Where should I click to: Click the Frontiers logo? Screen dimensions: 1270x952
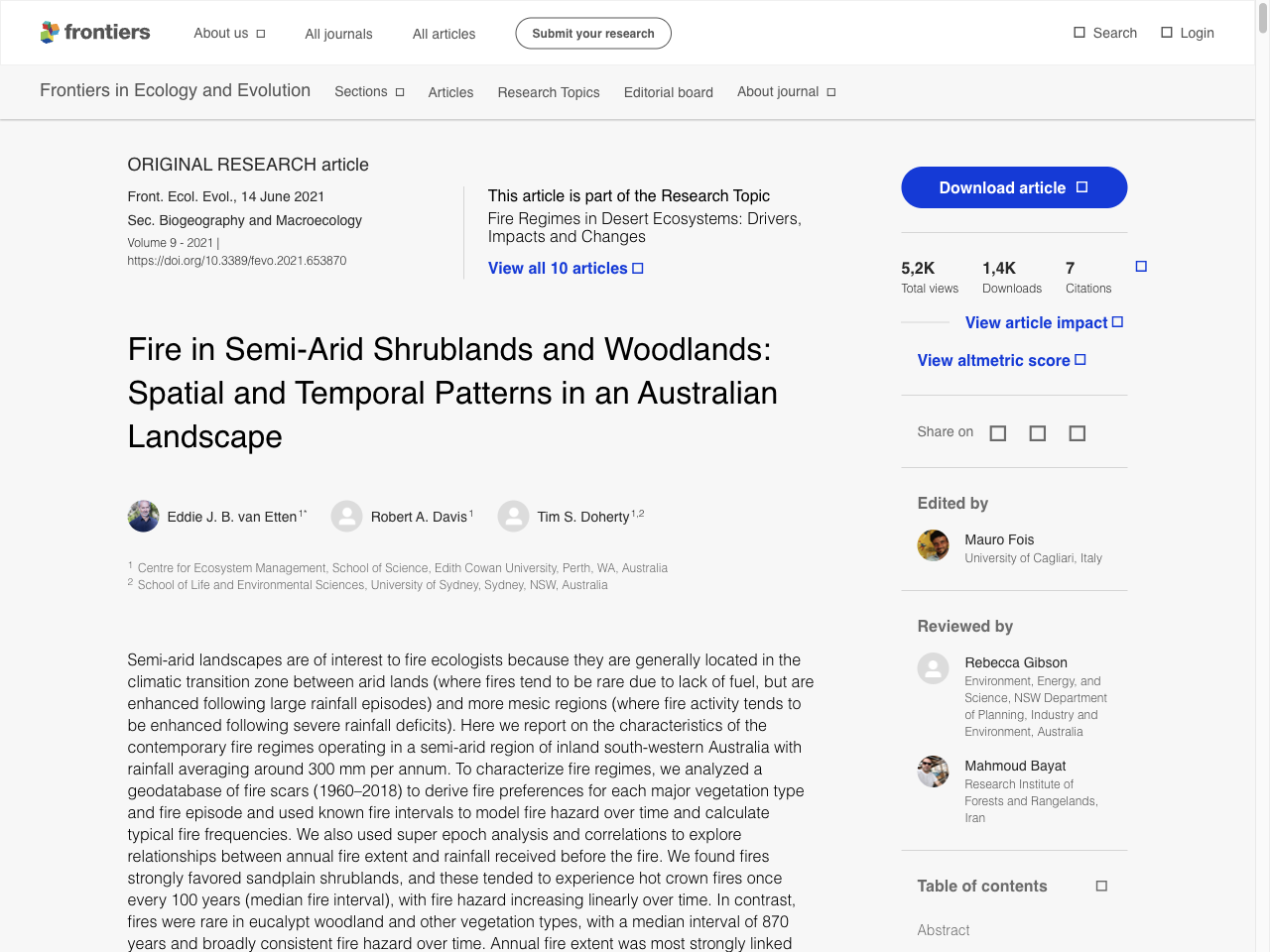coord(95,32)
